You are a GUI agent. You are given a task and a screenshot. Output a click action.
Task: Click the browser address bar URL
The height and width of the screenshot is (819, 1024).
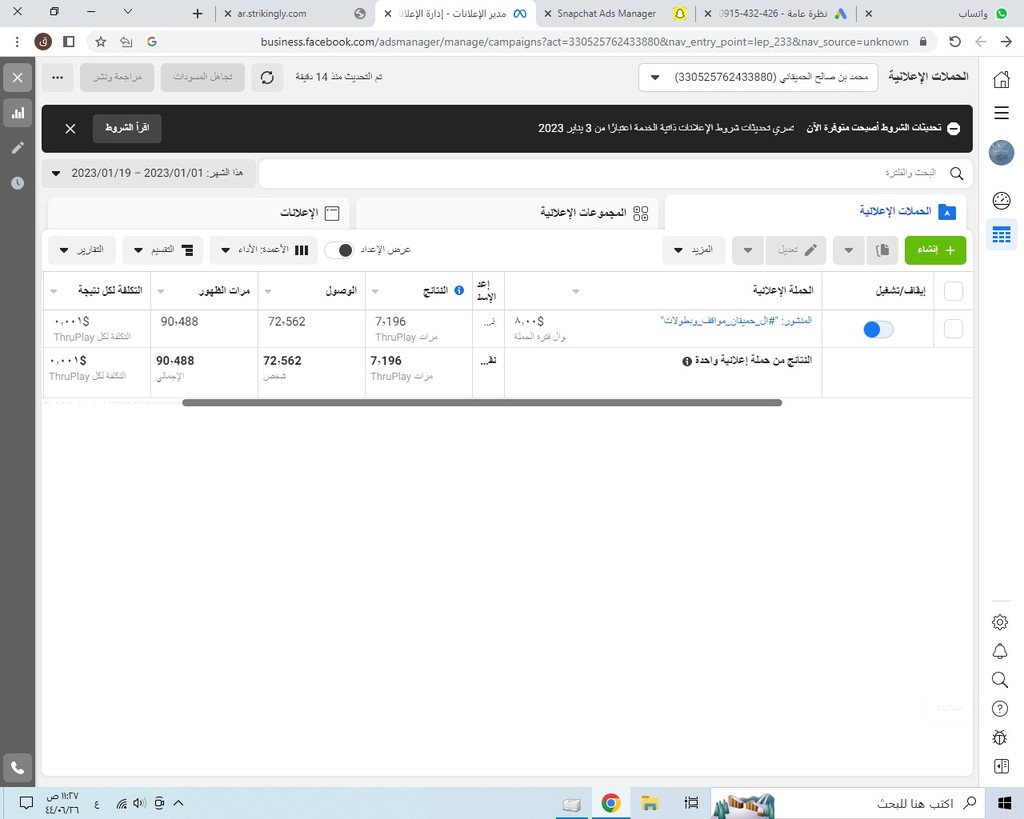584,42
